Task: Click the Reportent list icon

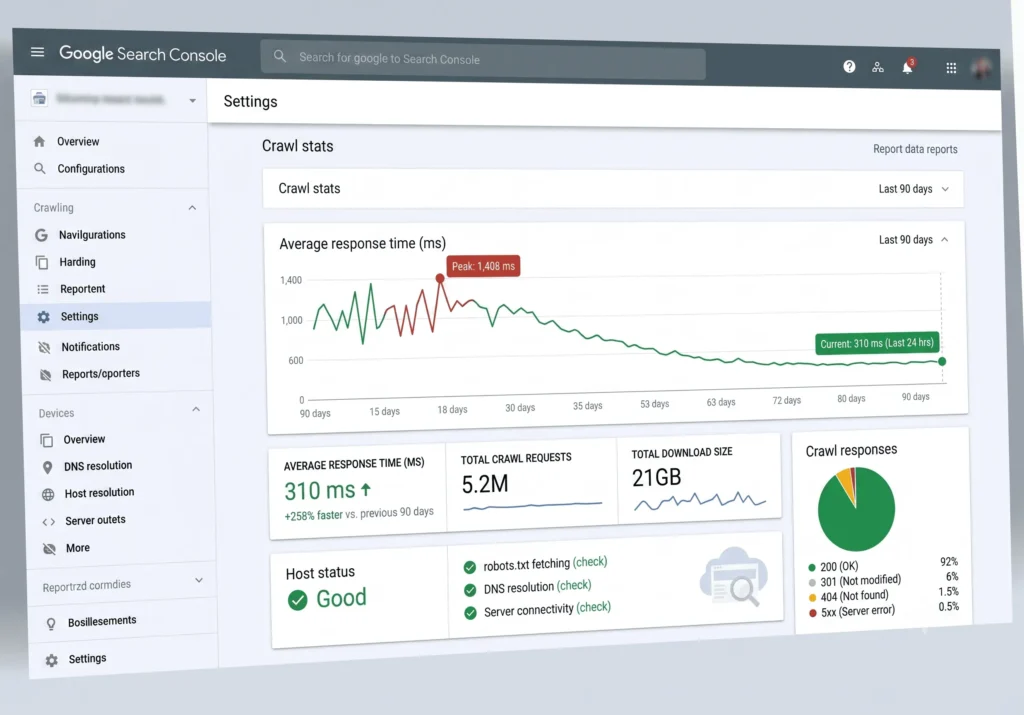Action: [x=42, y=289]
